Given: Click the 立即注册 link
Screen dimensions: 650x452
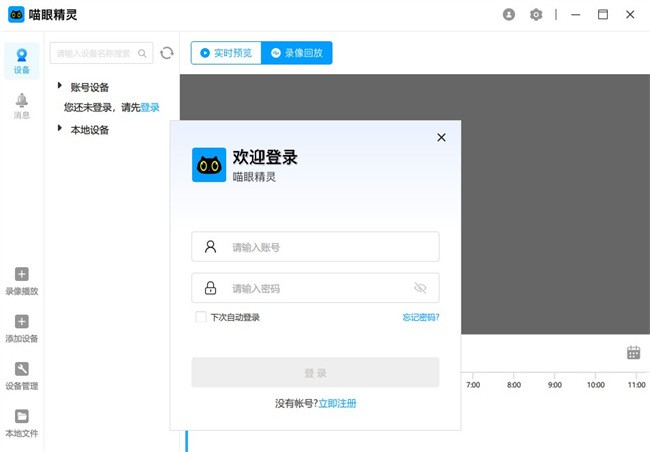Looking at the screenshot, I should click(x=337, y=404).
